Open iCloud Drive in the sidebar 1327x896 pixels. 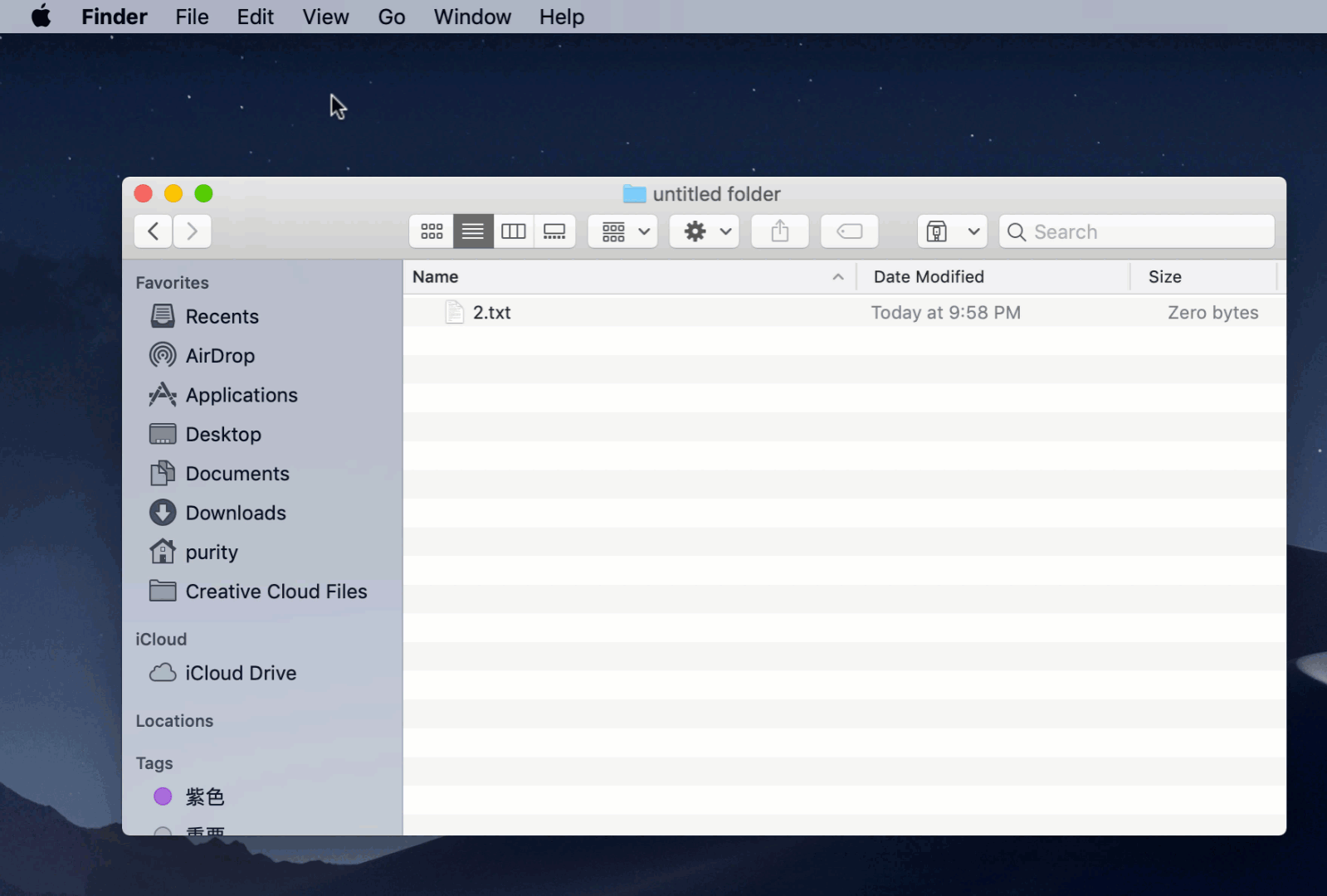tap(222, 673)
